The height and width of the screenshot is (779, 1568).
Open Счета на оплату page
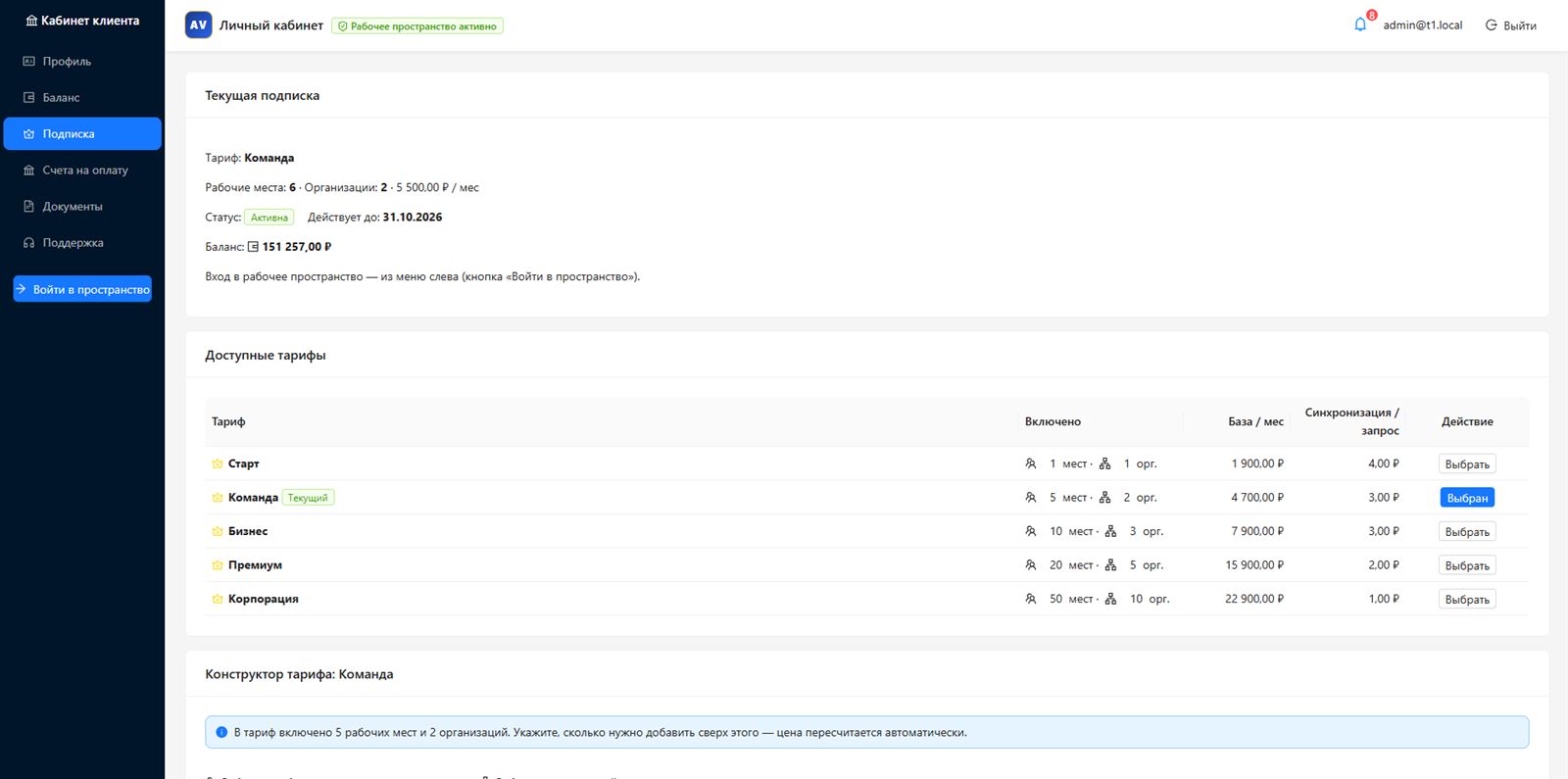82,170
